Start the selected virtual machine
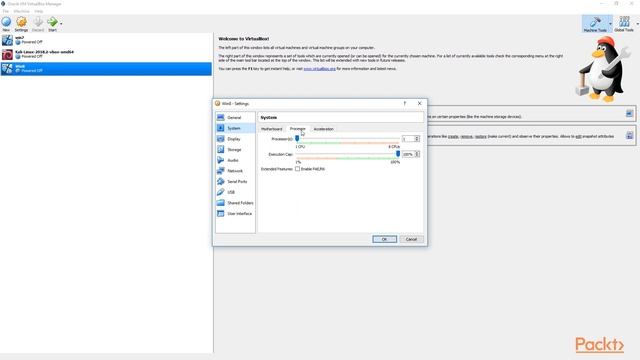Viewport: 640px width, 360px height. point(52,24)
